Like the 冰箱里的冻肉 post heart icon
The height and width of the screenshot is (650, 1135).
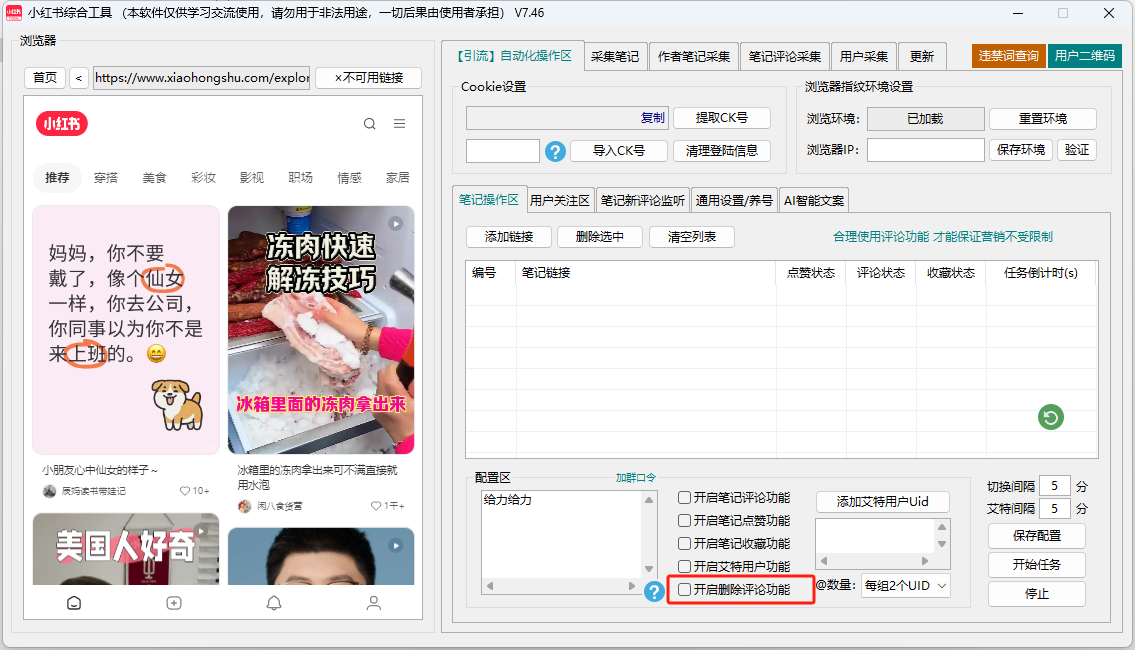[375, 505]
